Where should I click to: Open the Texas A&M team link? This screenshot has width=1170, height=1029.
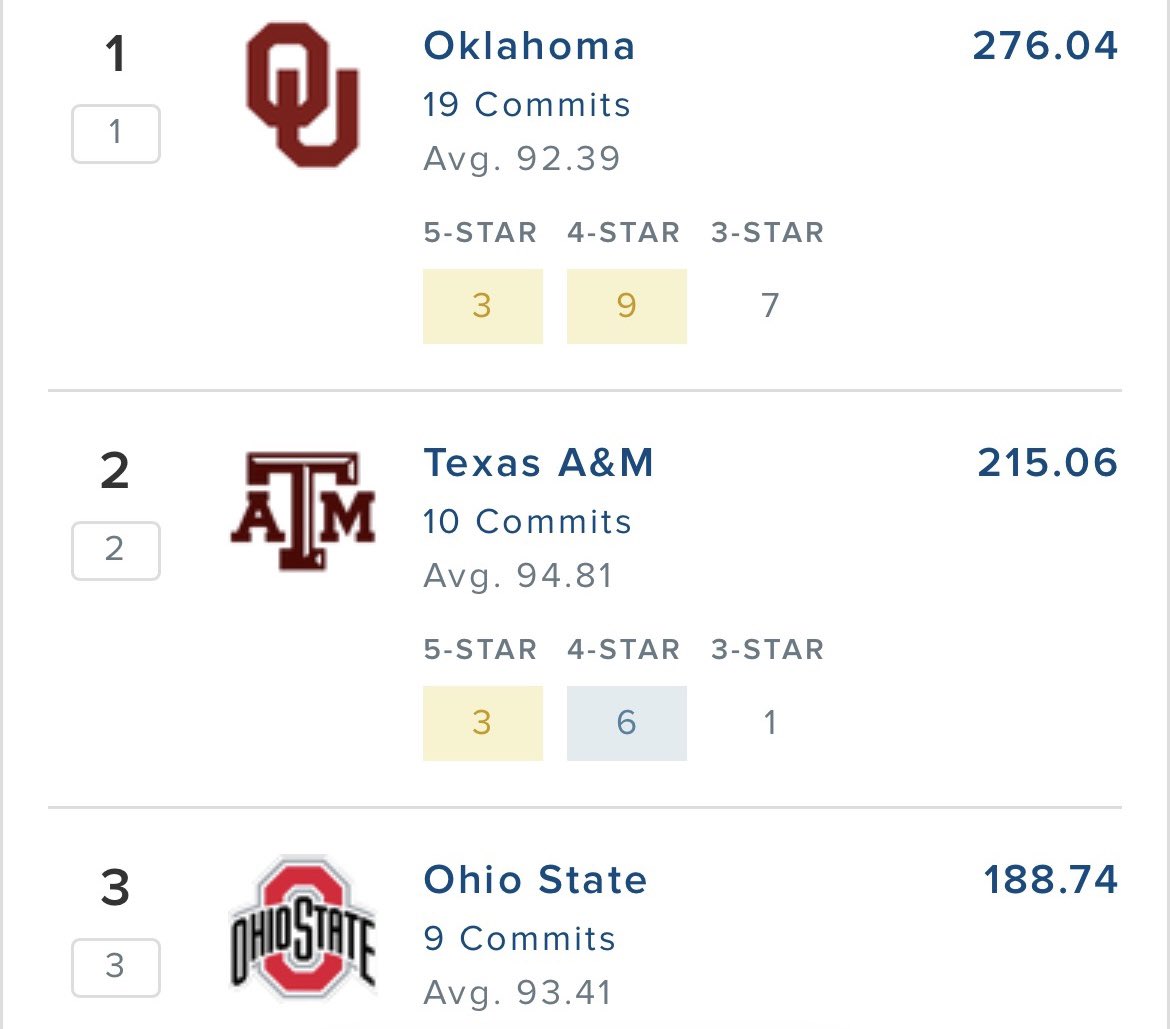coord(538,463)
